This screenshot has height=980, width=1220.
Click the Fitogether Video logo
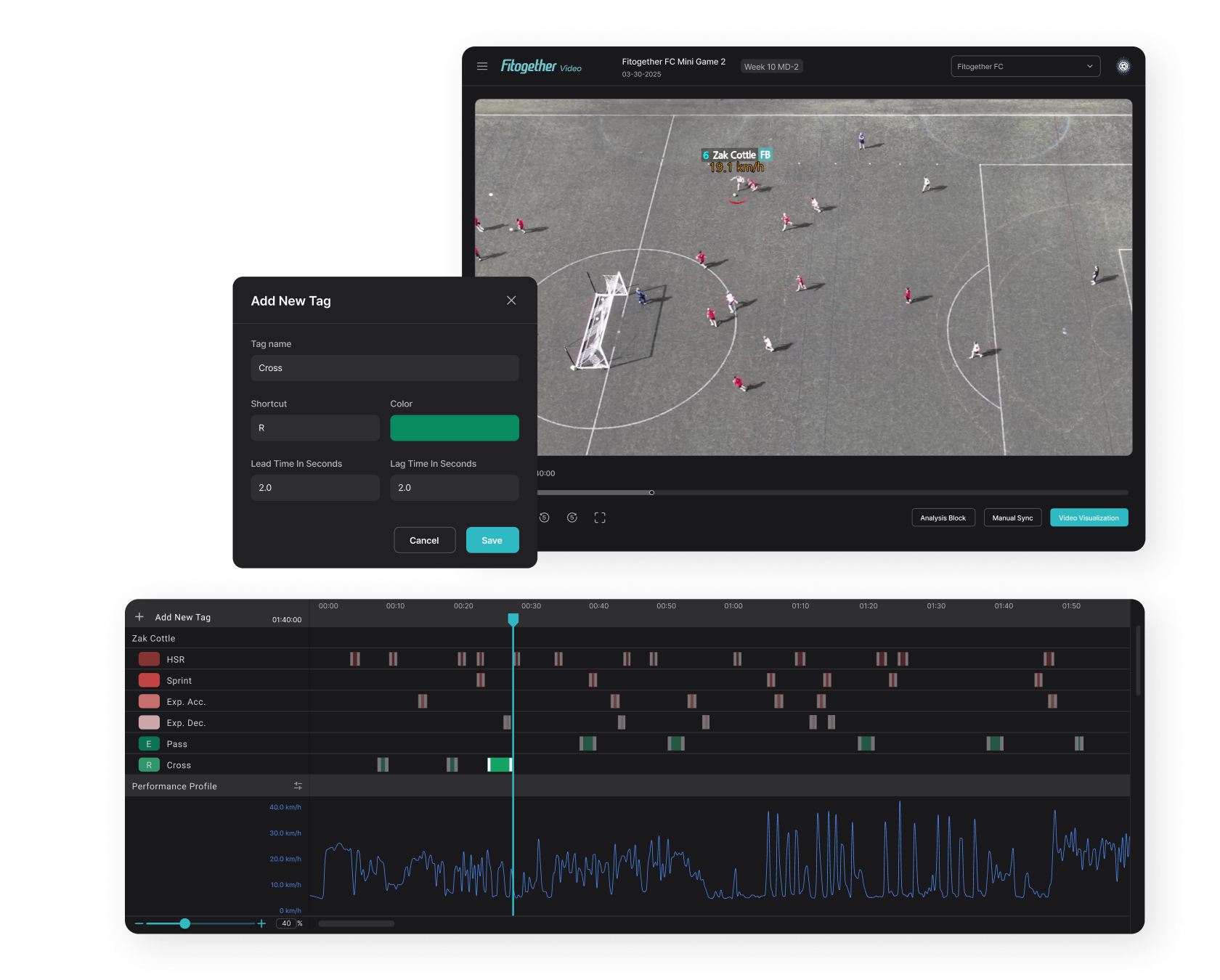[541, 66]
